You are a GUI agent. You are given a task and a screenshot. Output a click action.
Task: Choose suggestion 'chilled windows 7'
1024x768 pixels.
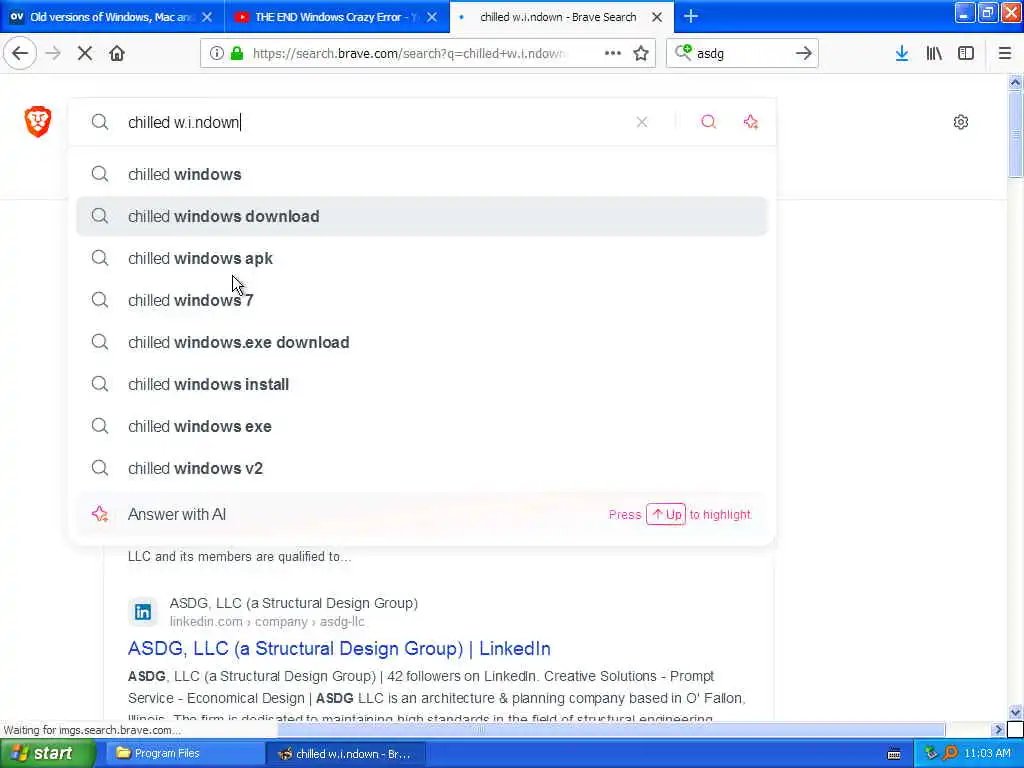[x=422, y=300]
